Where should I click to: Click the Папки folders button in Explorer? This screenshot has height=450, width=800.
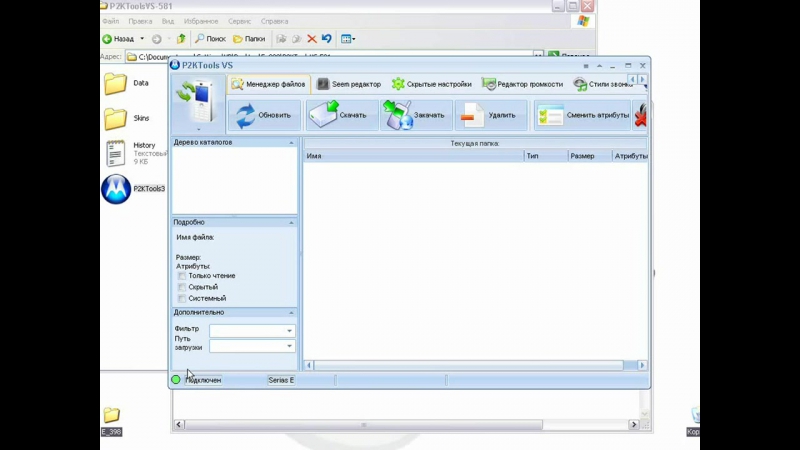click(x=249, y=39)
